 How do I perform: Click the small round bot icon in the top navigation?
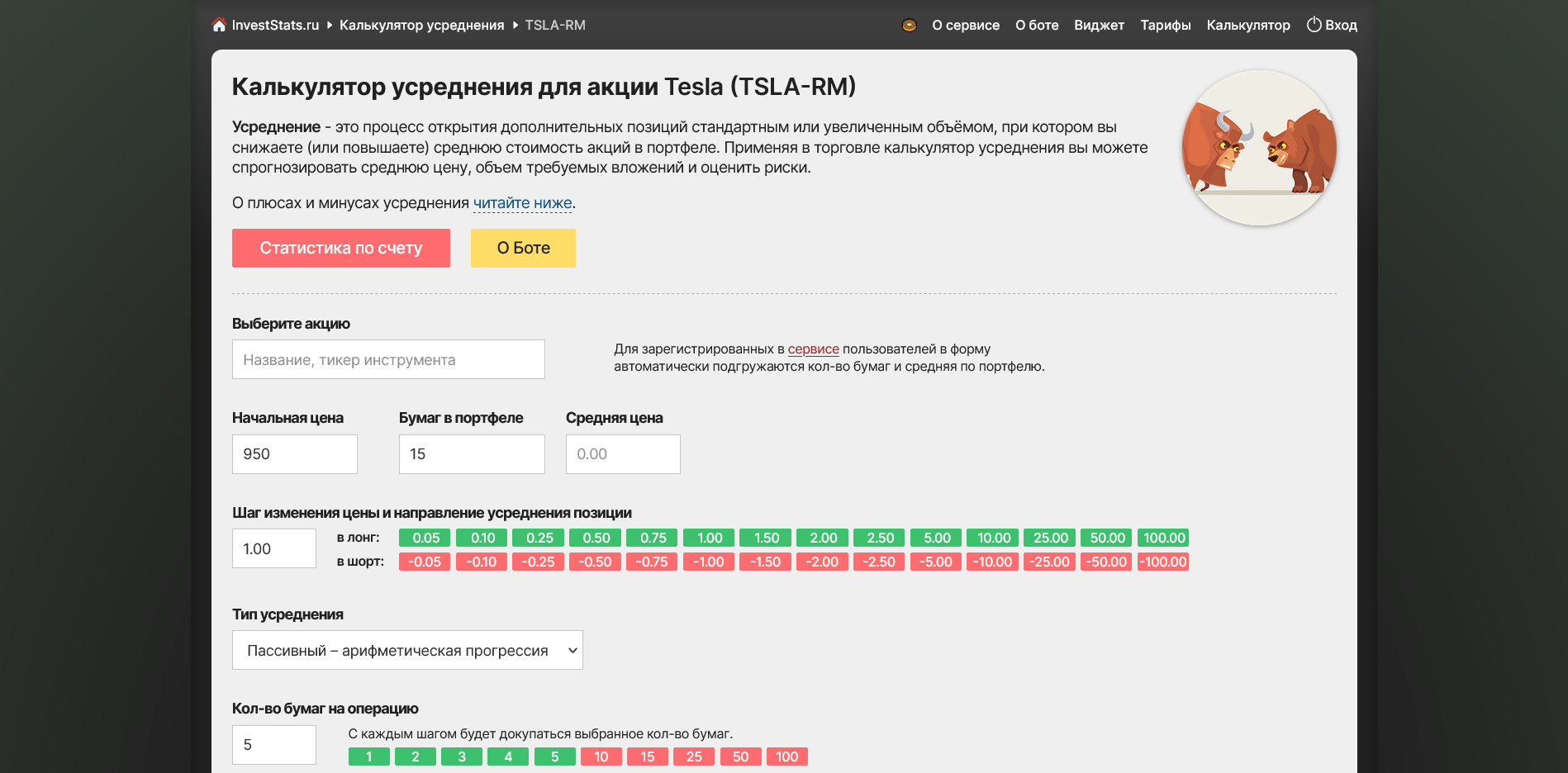coord(909,25)
